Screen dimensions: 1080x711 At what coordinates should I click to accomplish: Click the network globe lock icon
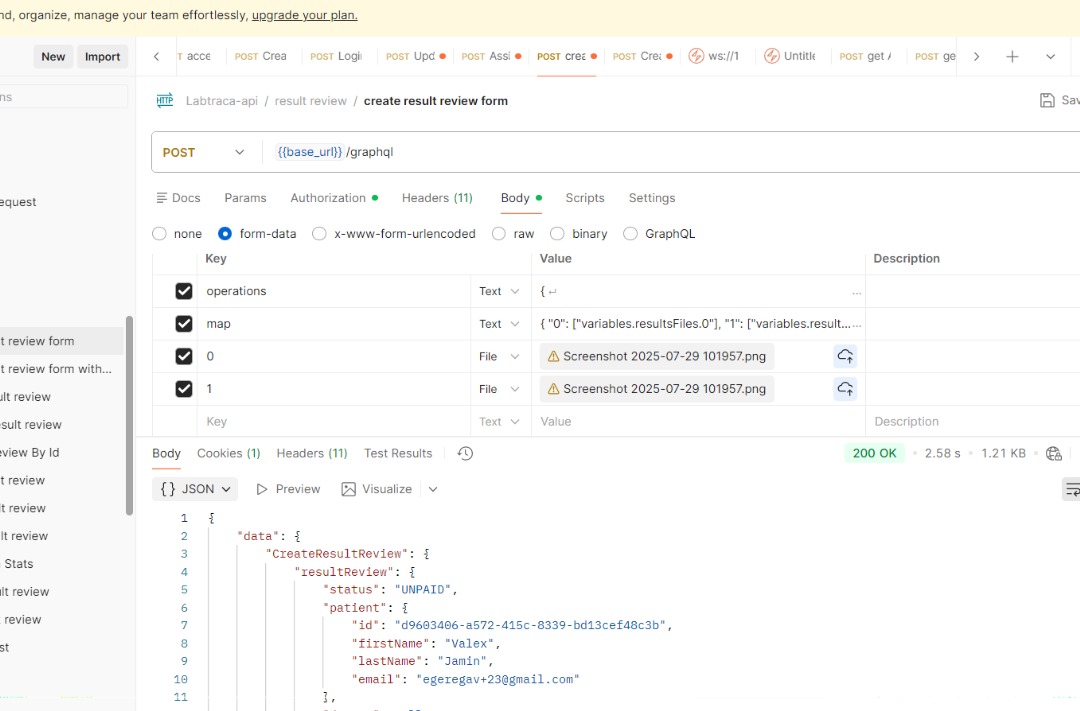tap(1053, 453)
